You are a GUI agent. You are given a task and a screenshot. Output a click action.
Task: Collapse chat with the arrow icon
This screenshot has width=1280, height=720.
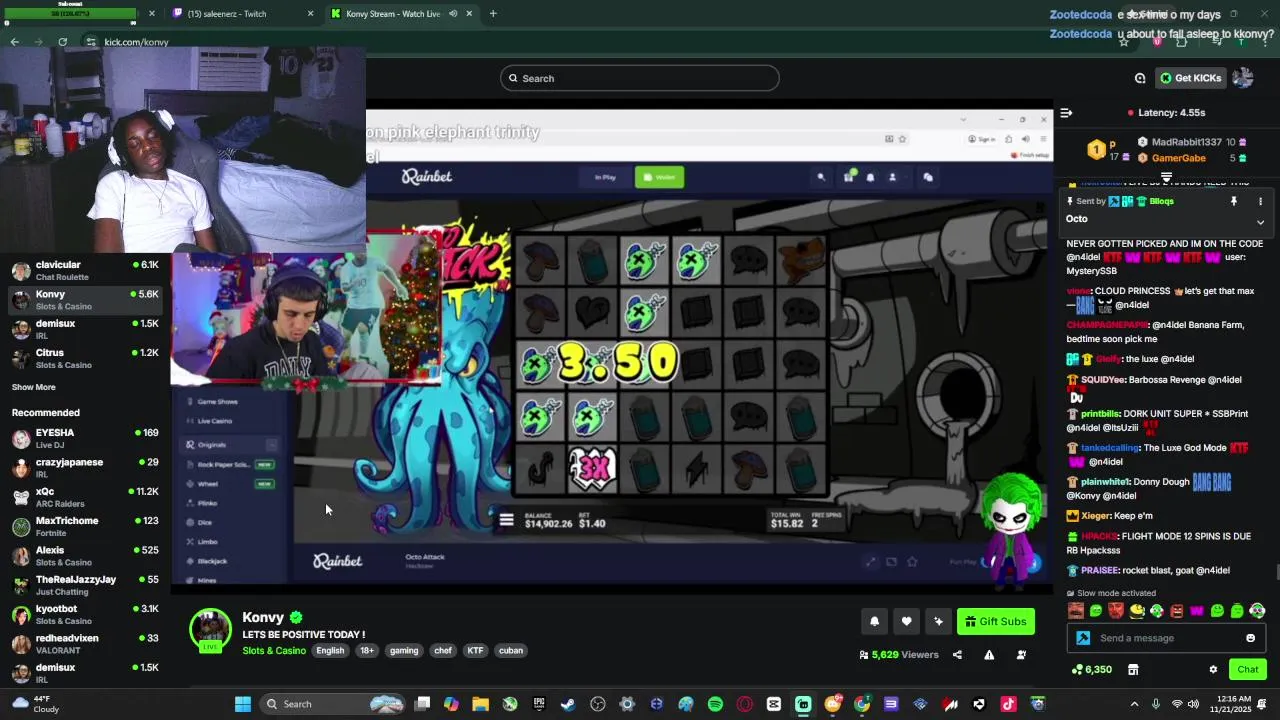[x=1066, y=113]
